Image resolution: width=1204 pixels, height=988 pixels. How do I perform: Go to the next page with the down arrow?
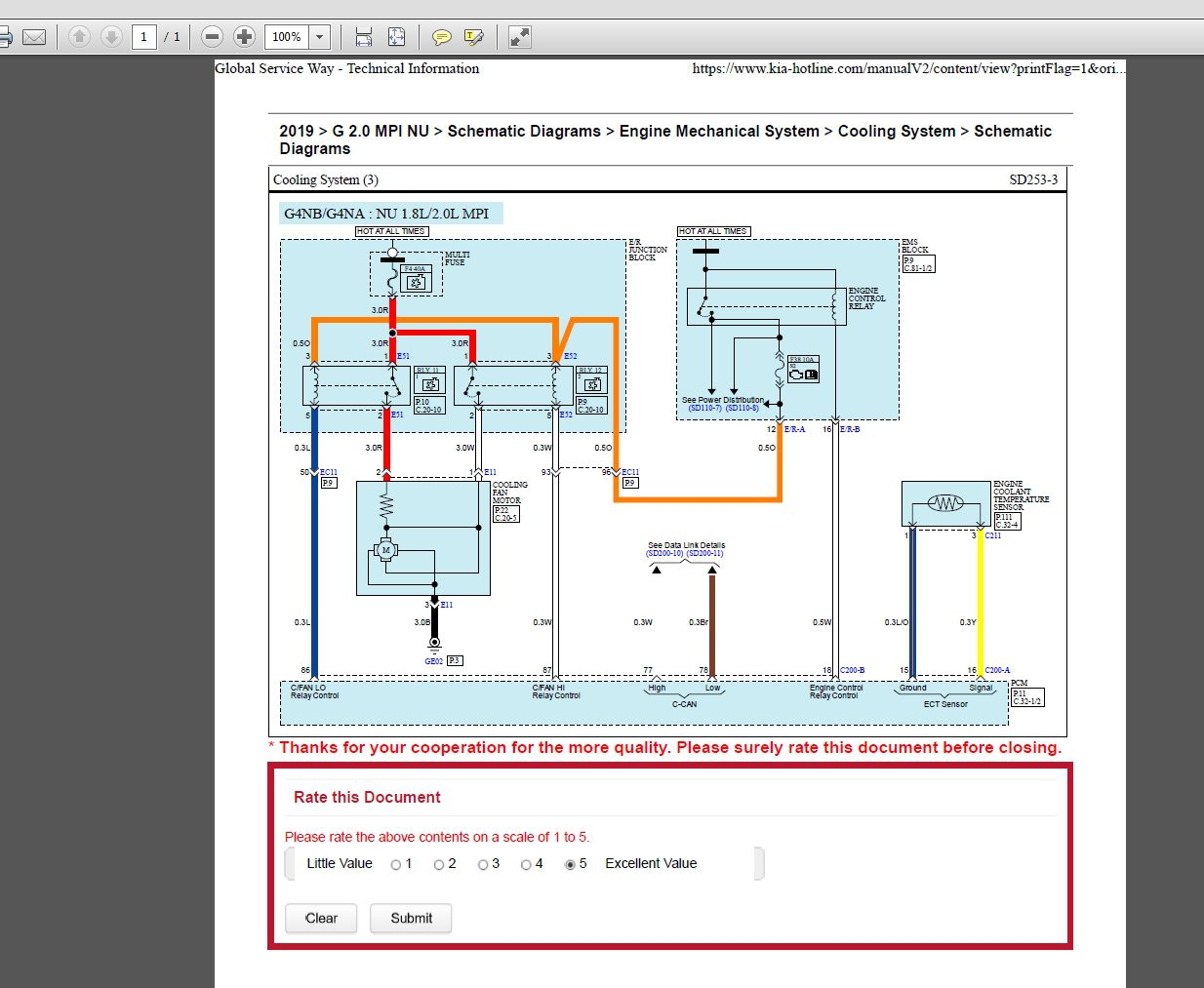111,37
